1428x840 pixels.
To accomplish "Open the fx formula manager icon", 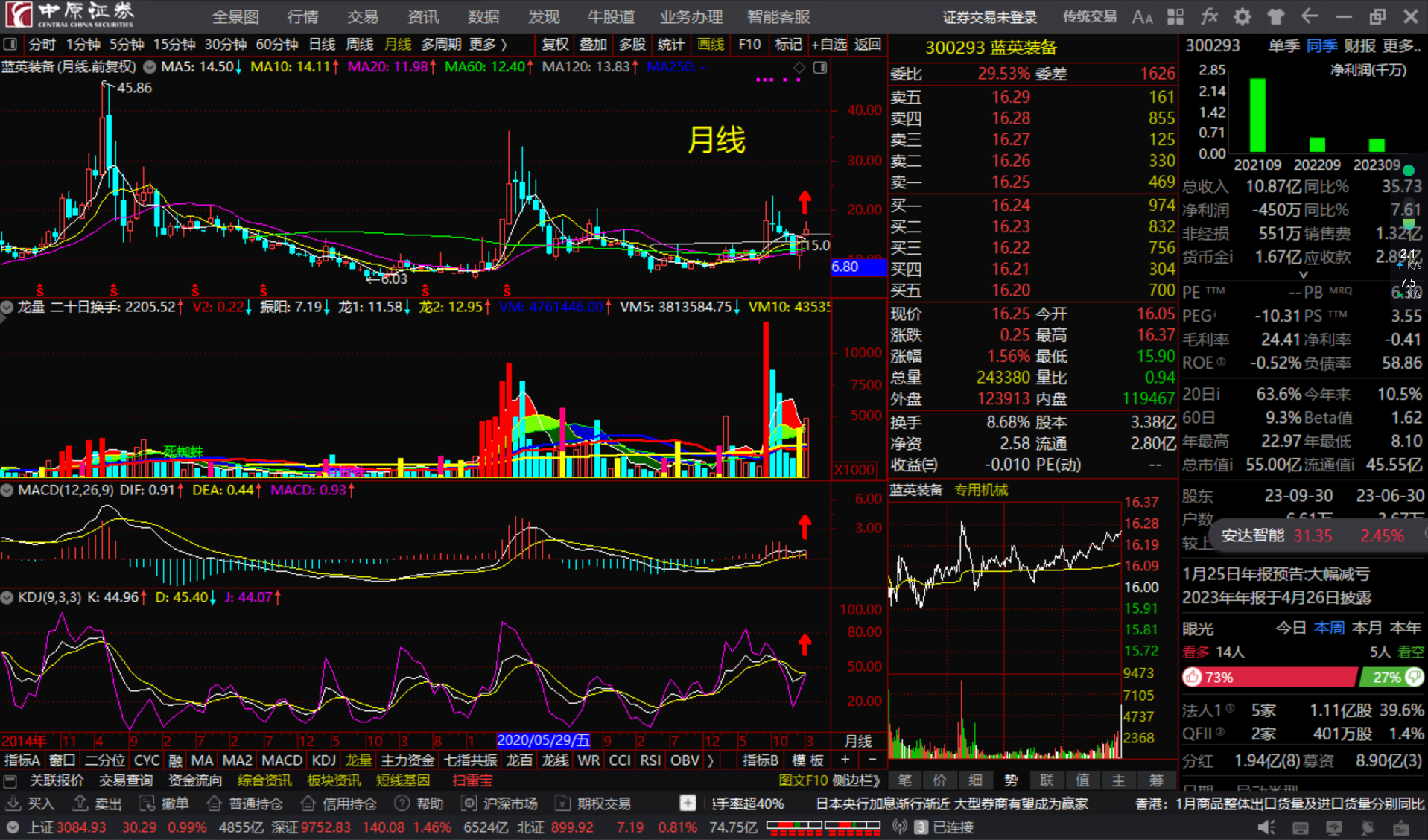I will point(1209,16).
